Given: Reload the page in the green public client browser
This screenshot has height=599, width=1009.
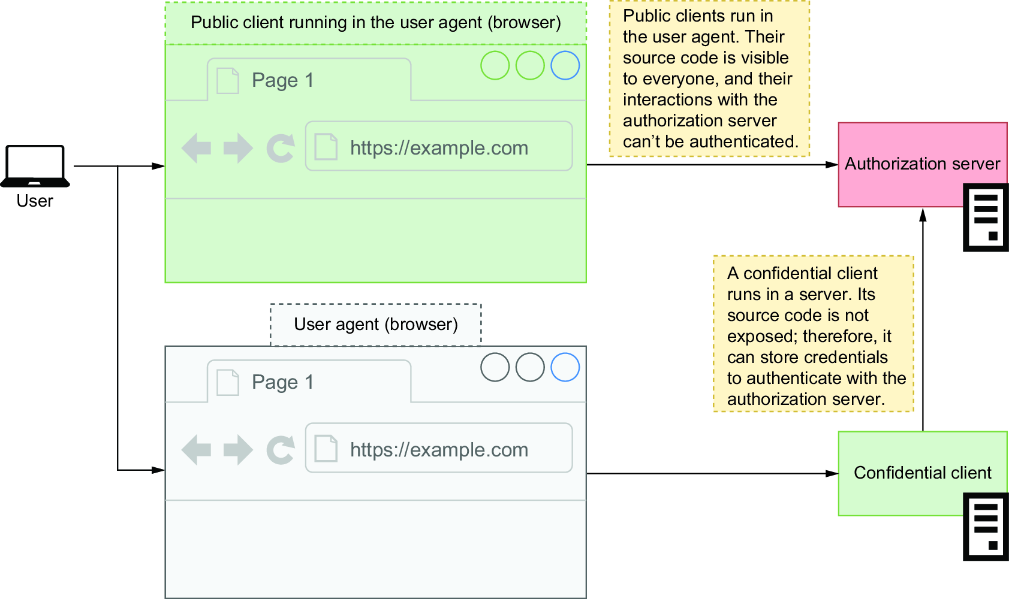Looking at the screenshot, I should click(281, 148).
